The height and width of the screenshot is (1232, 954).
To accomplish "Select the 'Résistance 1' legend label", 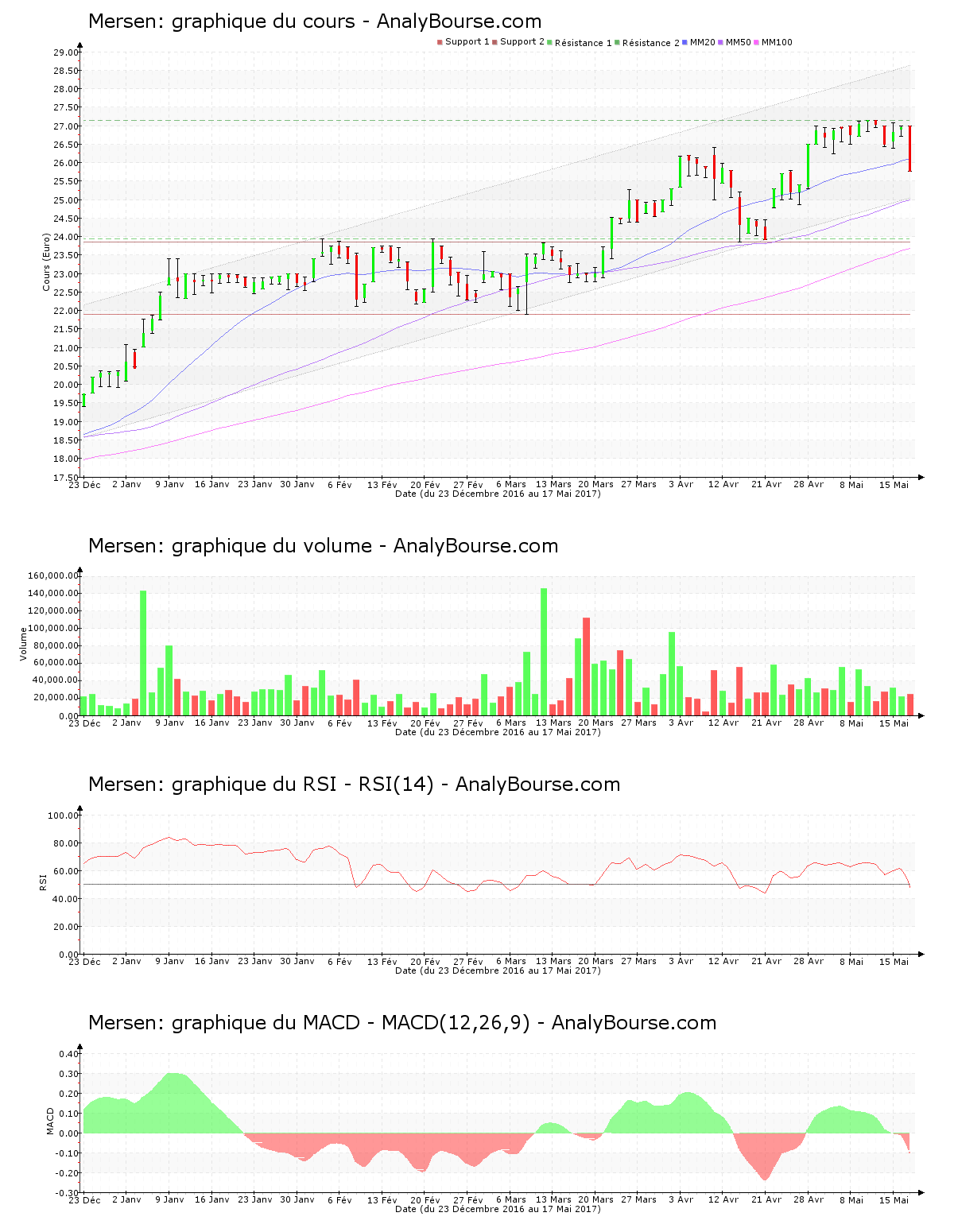I will pyautogui.click(x=583, y=43).
